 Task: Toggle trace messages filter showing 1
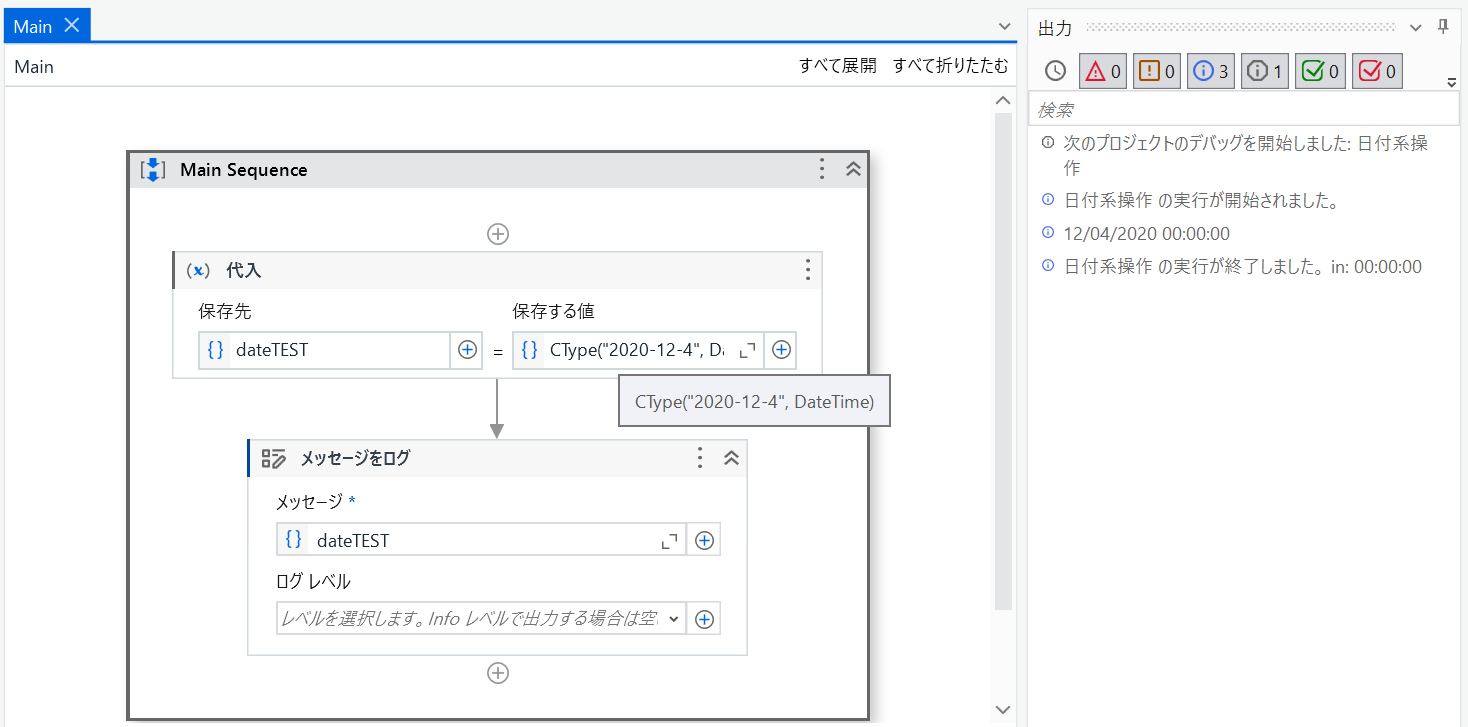(1265, 71)
